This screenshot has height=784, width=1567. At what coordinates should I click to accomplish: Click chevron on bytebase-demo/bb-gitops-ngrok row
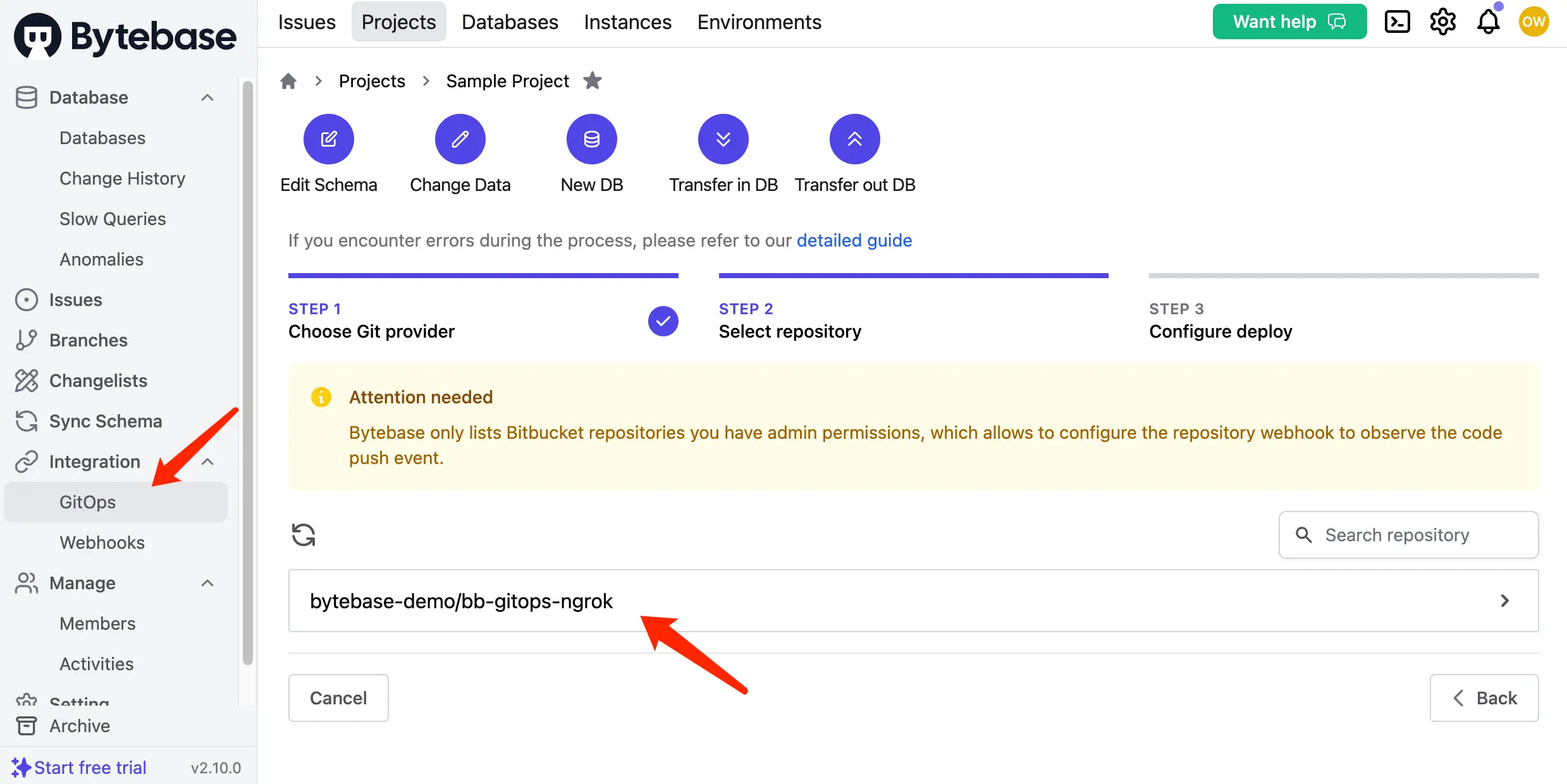click(1505, 601)
